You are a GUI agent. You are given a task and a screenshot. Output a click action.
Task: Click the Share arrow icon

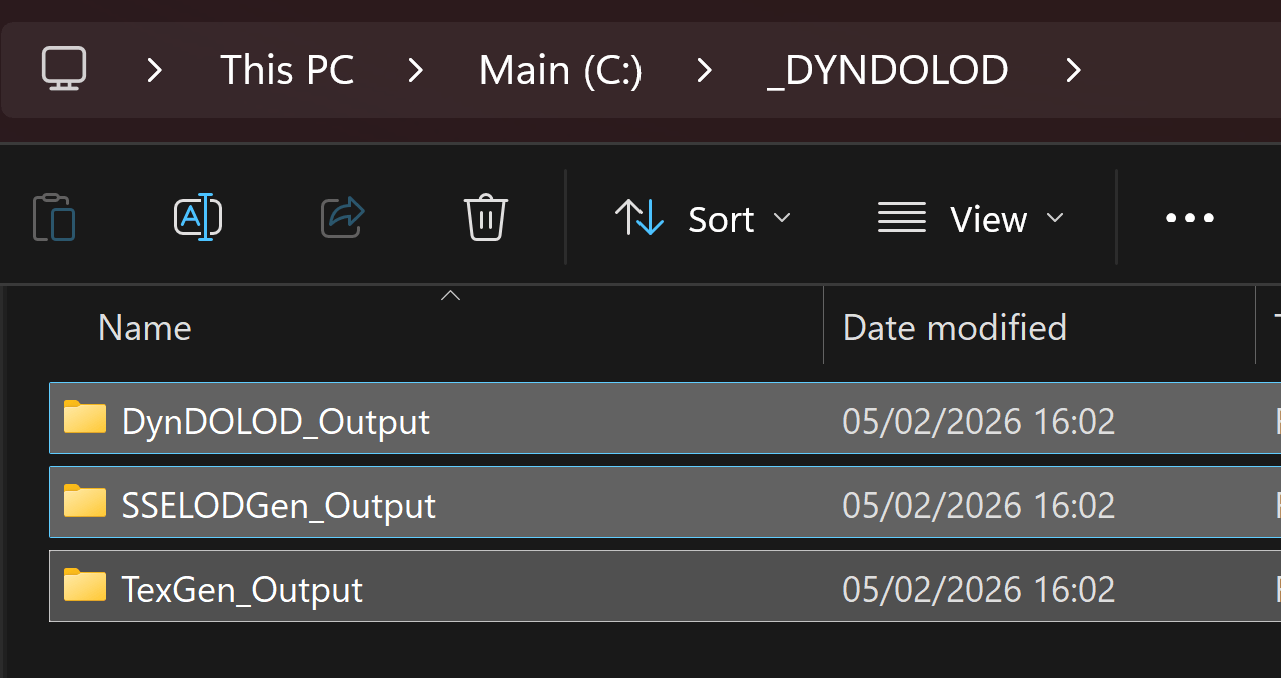click(343, 218)
